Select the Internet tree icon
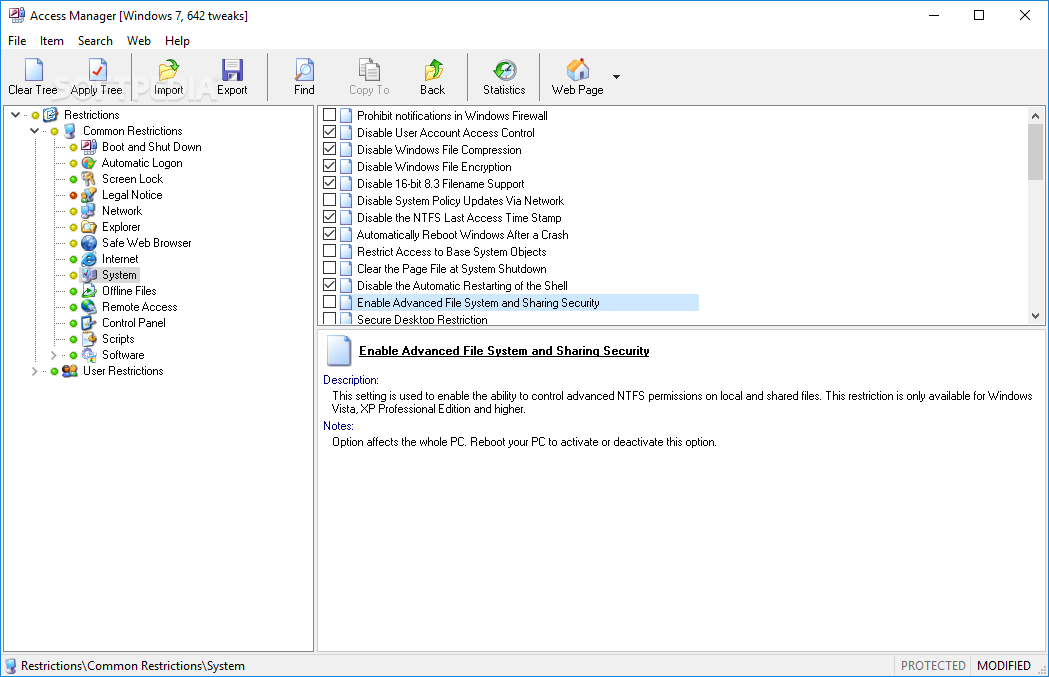 click(x=89, y=260)
